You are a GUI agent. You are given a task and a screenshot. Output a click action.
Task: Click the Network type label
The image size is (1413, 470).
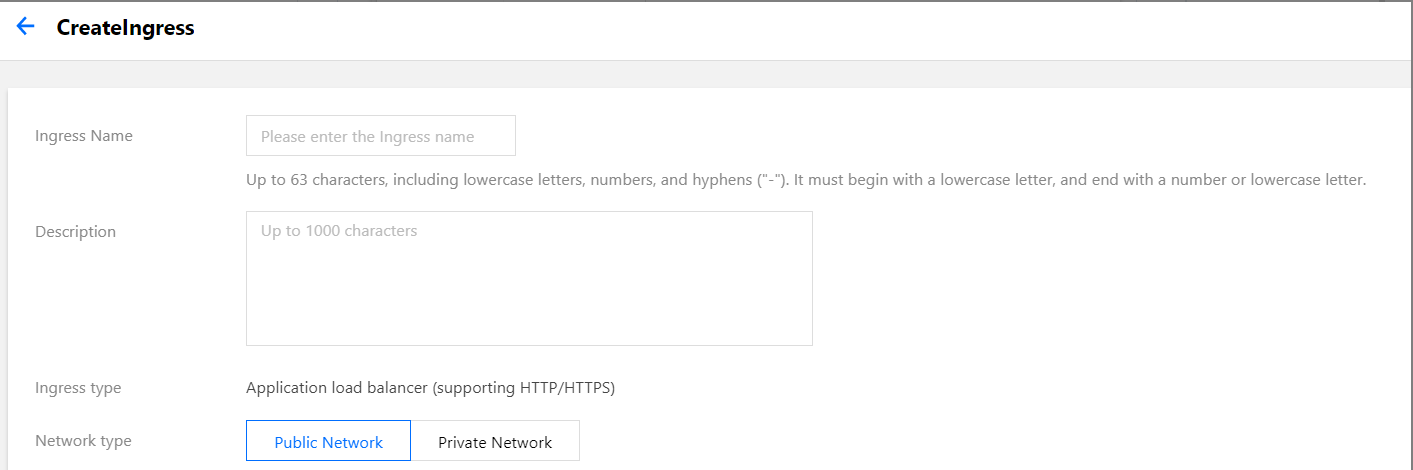(x=83, y=441)
